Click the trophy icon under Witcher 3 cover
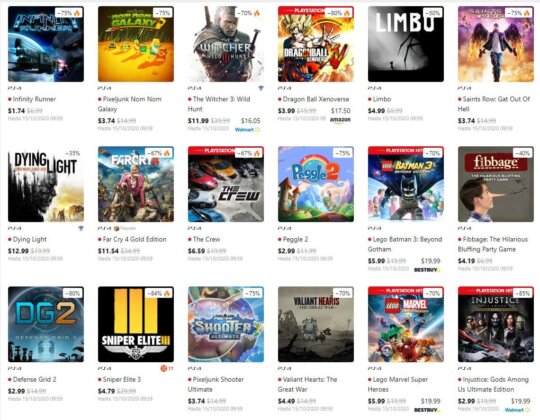540x420 pixels. [x=261, y=88]
